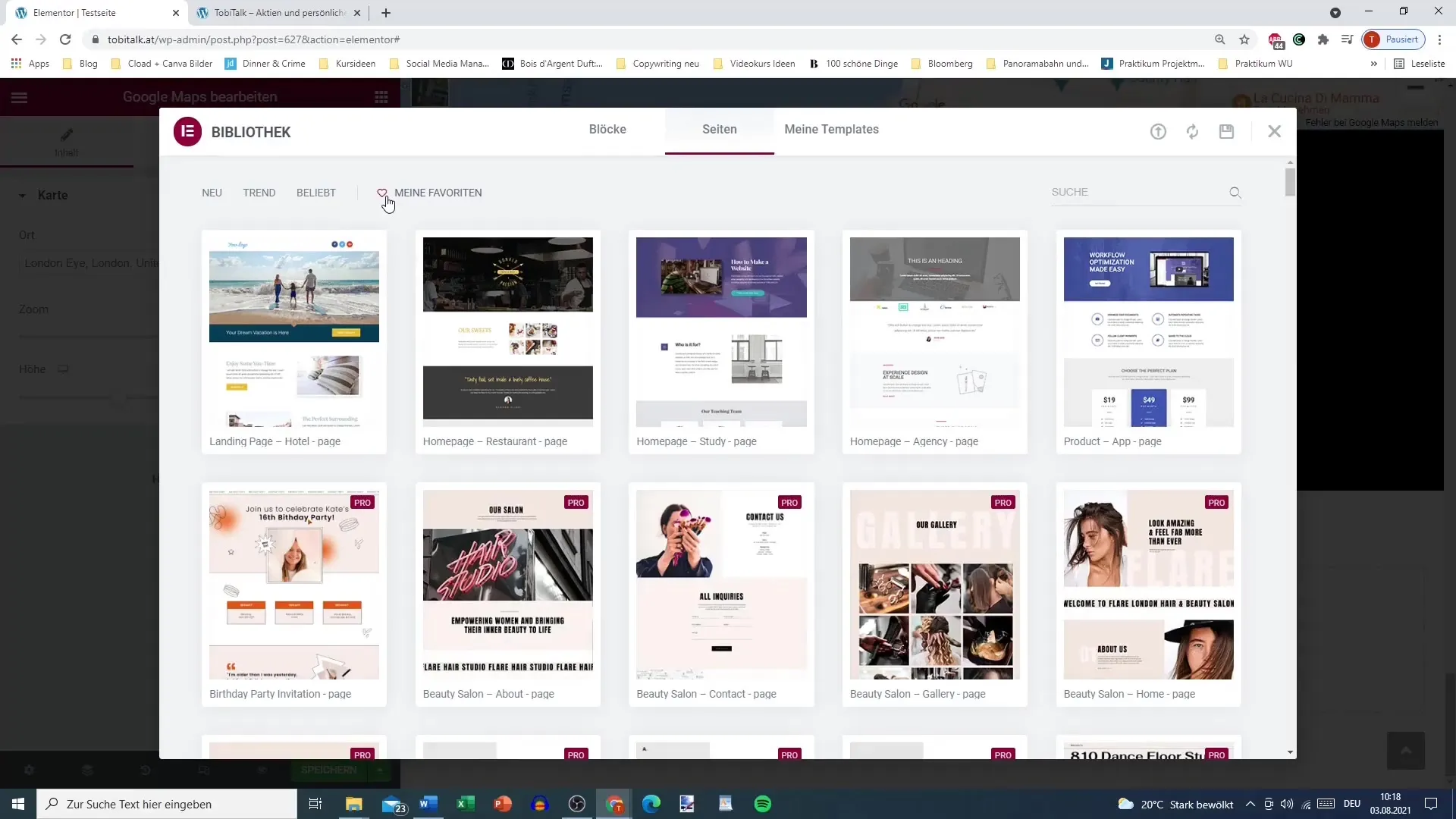1456x819 pixels.
Task: Click the Pausiert profile button
Action: [1393, 39]
